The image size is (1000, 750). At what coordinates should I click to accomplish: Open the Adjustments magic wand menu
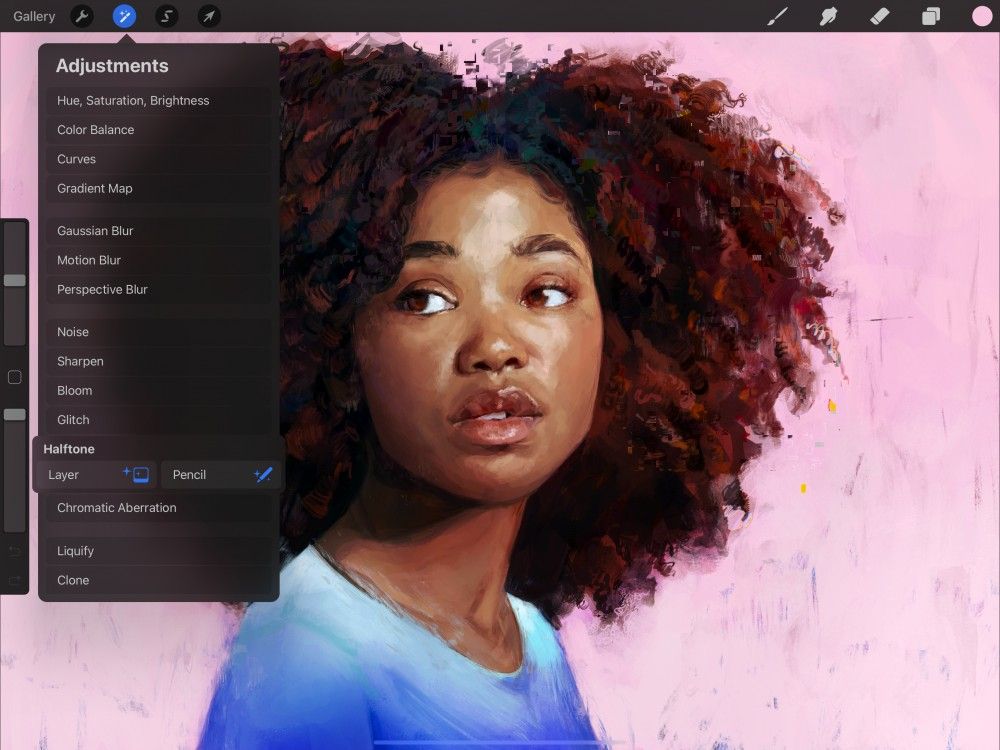pos(123,16)
